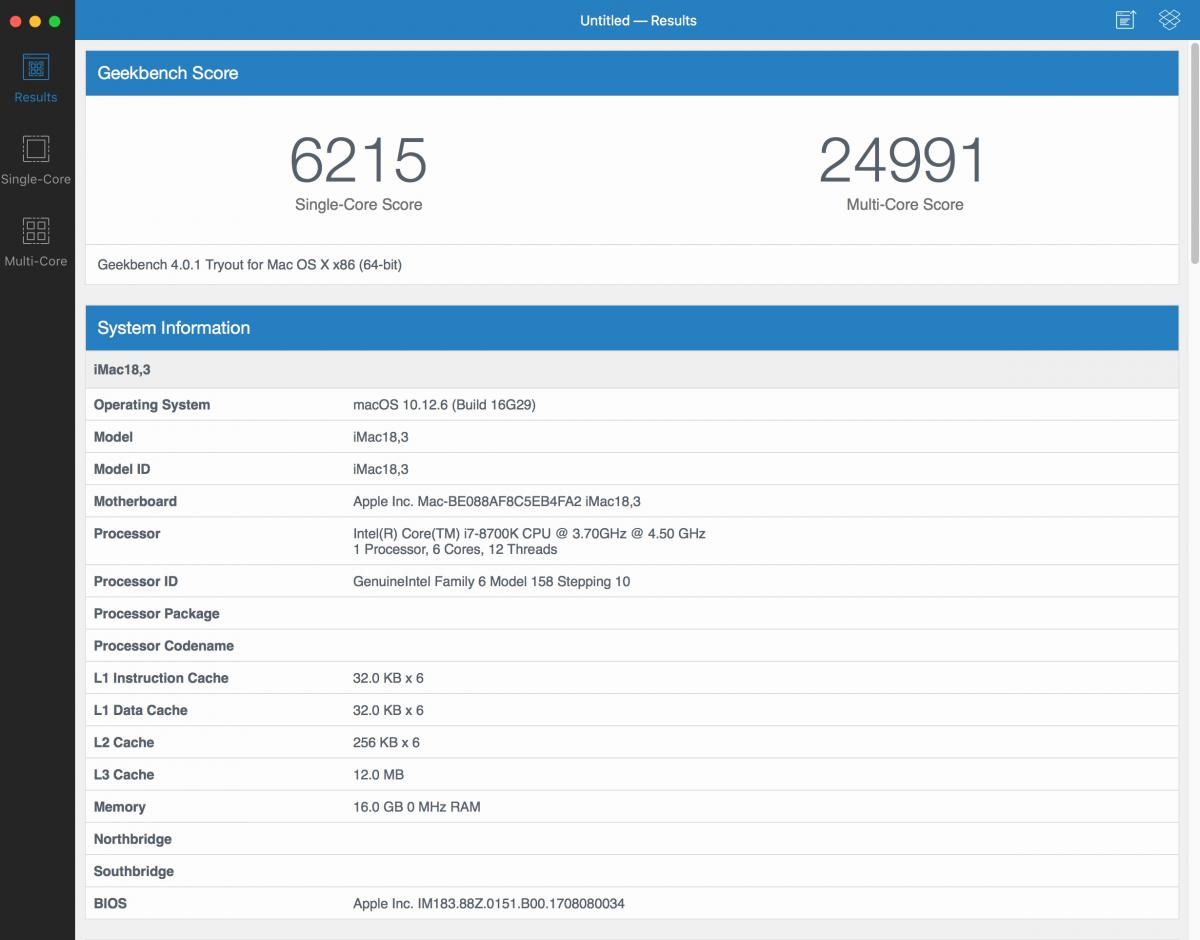Click the L3 Cache row label
The width and height of the screenshot is (1200, 940).
pyautogui.click(x=124, y=774)
